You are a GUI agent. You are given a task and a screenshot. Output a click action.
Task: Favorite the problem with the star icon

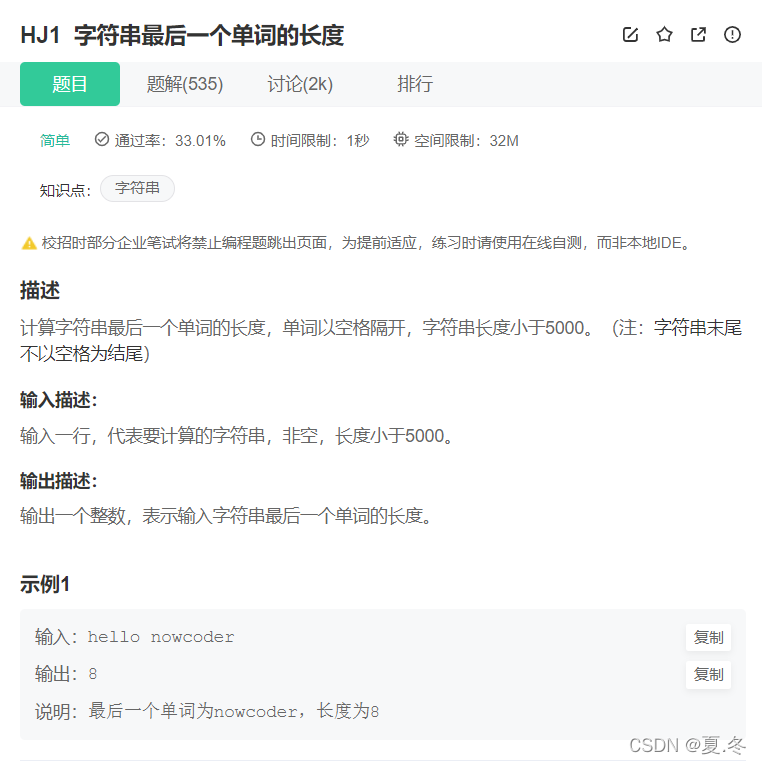[664, 35]
